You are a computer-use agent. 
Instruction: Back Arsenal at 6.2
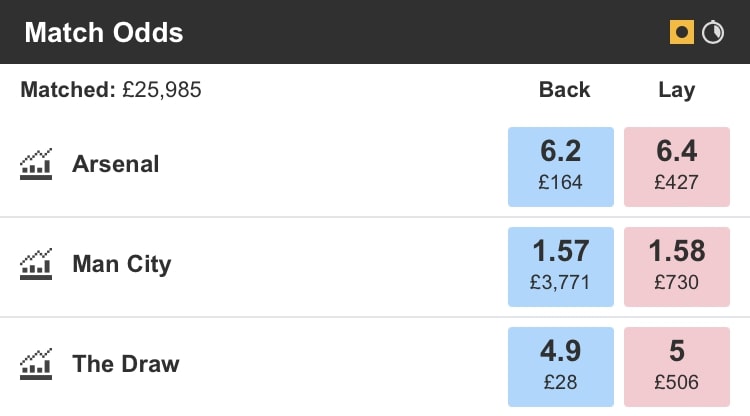[560, 164]
